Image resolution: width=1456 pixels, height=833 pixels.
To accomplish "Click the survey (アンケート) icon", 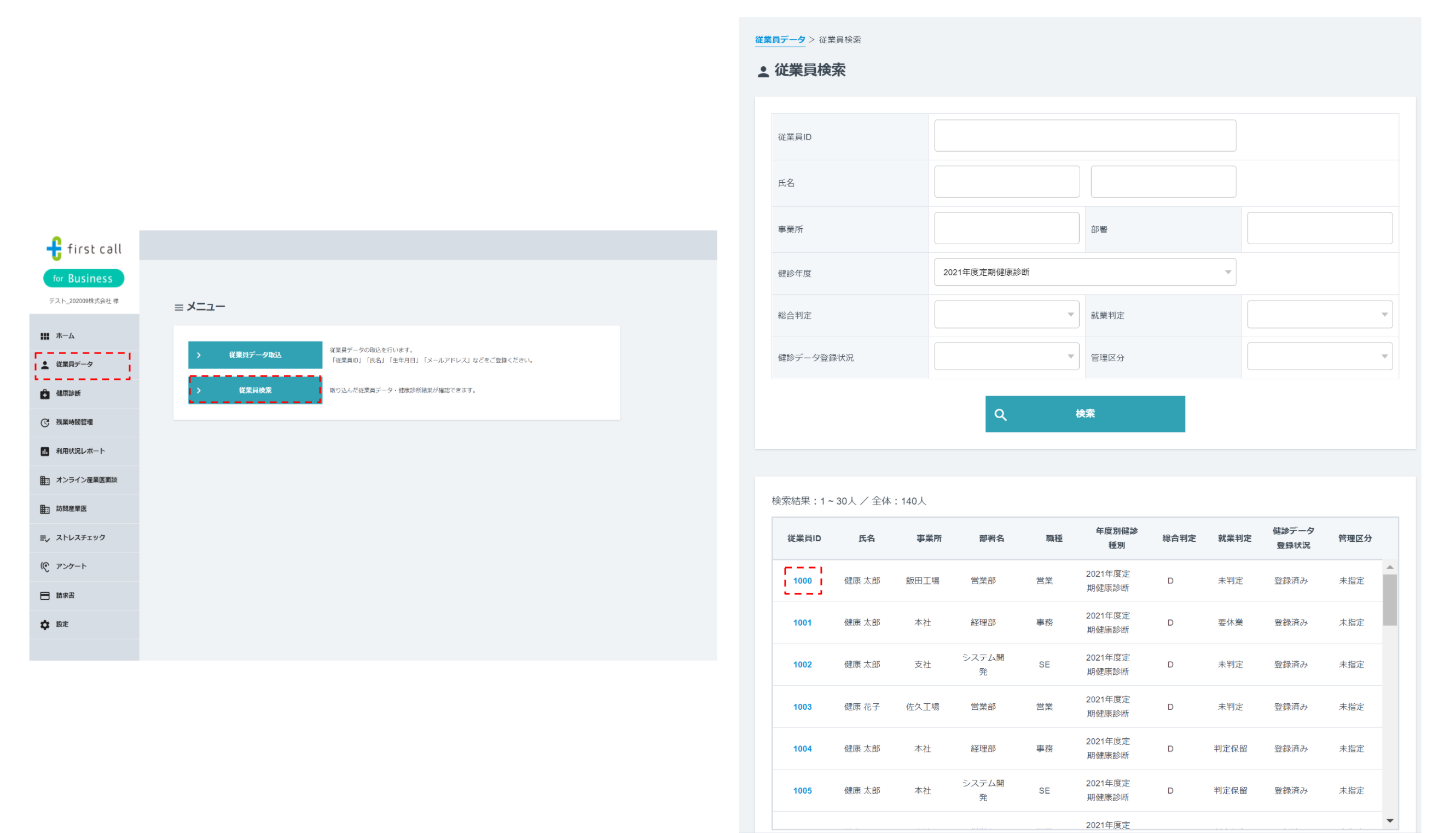I will 45,566.
